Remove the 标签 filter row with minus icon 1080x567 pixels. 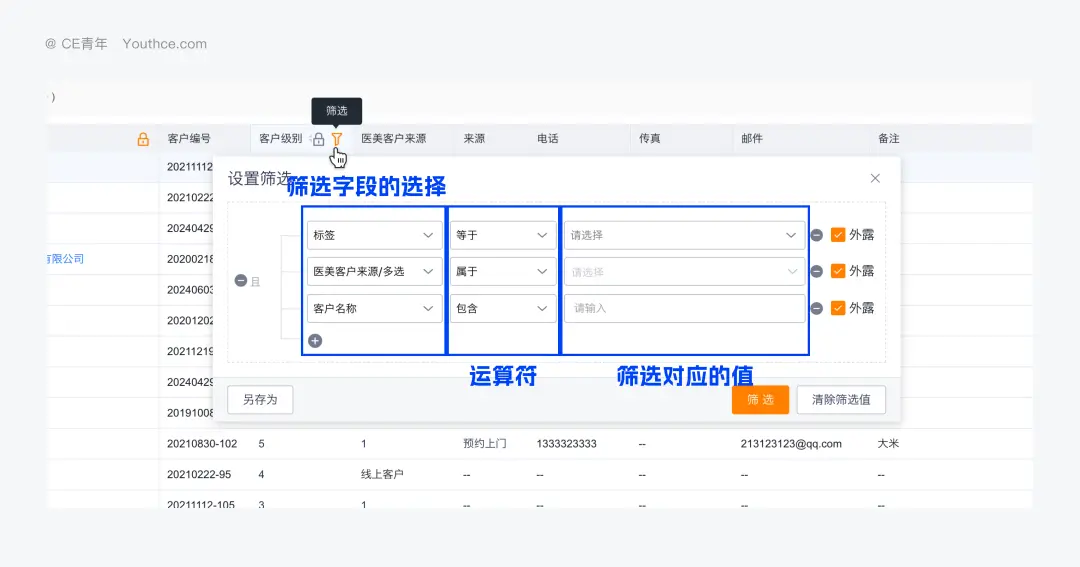pos(817,235)
